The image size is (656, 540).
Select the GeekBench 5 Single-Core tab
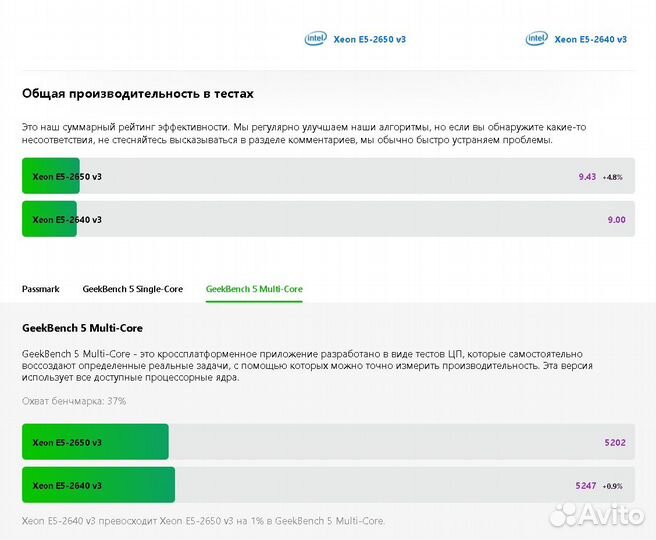point(132,289)
